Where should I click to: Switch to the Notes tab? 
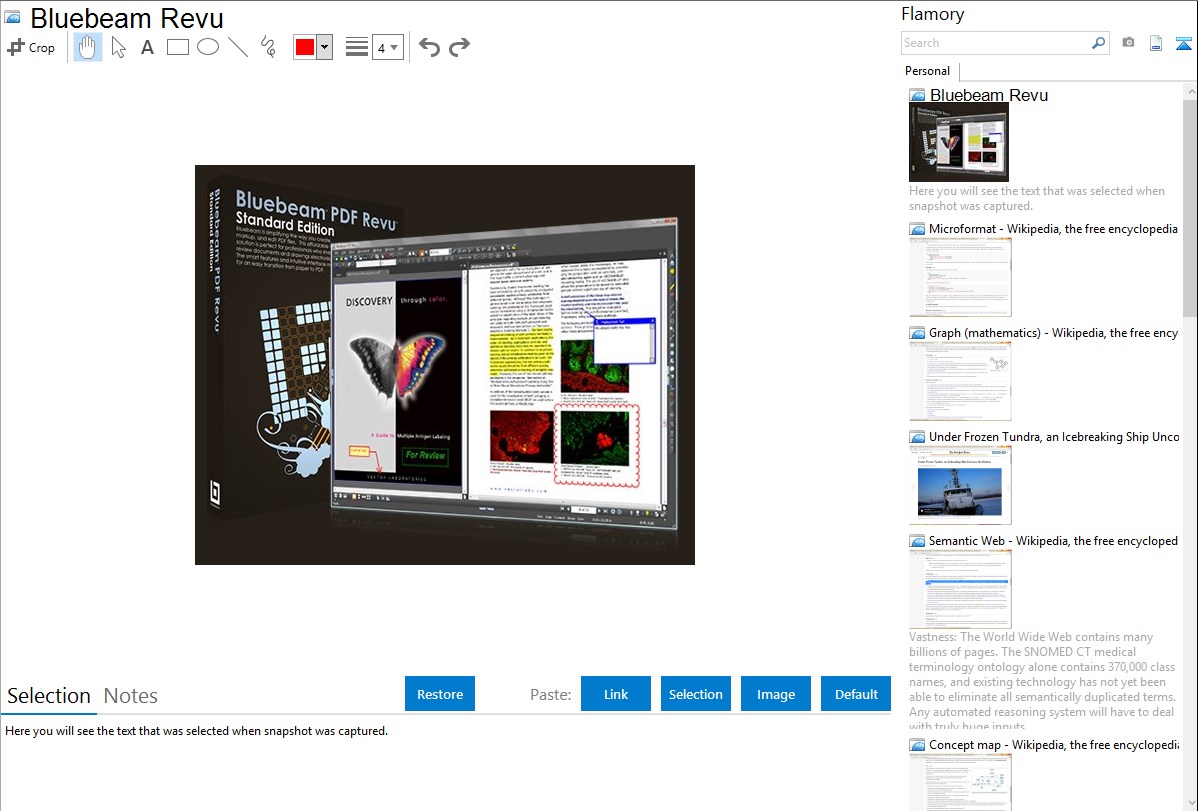point(131,696)
